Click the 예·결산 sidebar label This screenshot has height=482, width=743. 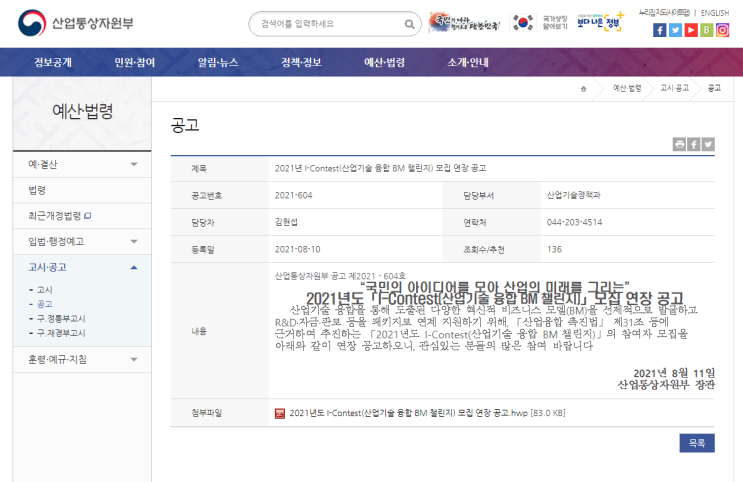pos(43,164)
